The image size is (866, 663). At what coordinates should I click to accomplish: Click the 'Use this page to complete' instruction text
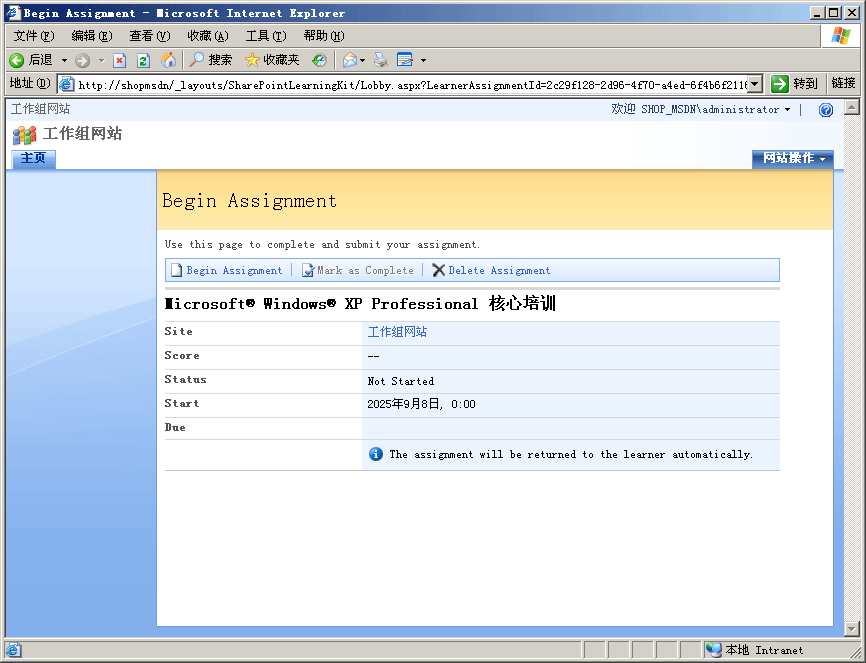[322, 245]
